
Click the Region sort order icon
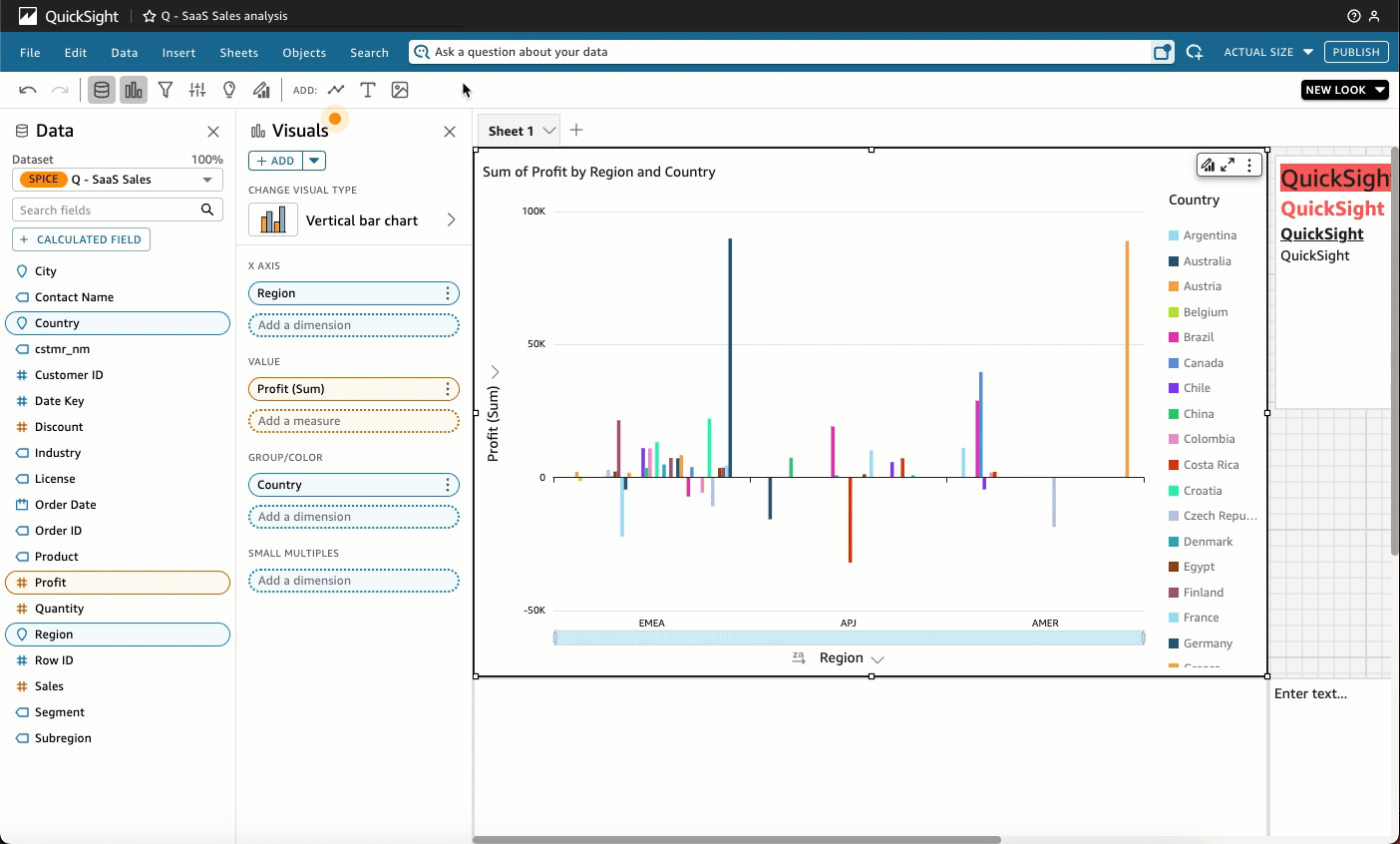click(799, 658)
